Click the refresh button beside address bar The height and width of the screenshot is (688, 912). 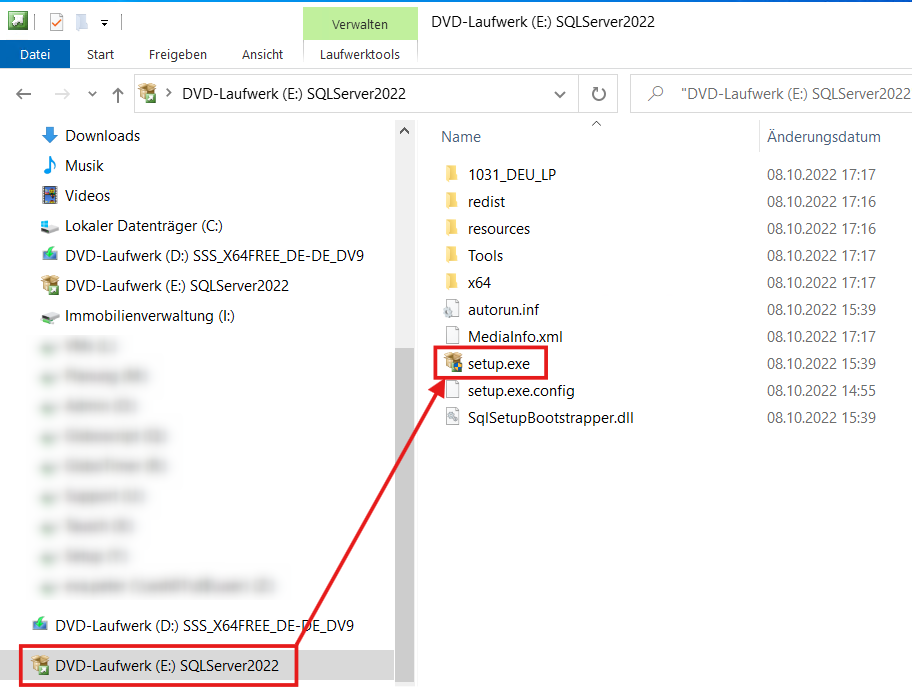(x=598, y=94)
